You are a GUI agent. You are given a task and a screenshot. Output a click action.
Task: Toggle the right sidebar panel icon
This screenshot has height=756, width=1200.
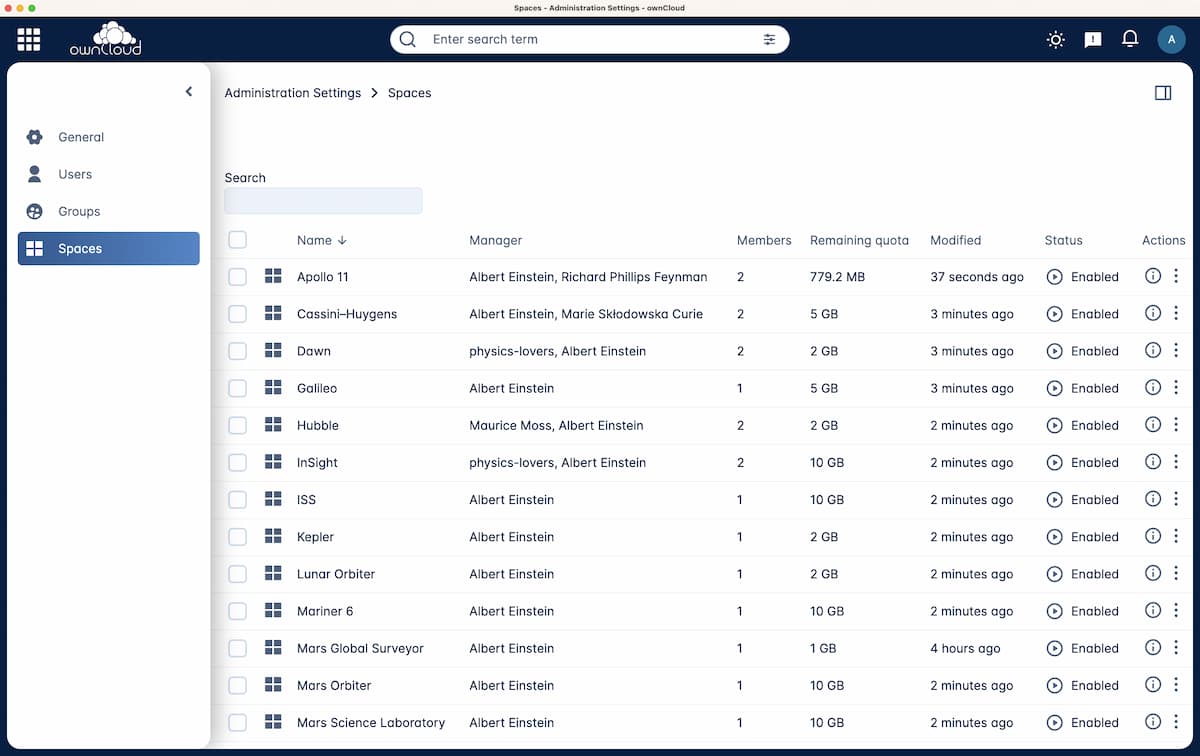tap(1162, 93)
